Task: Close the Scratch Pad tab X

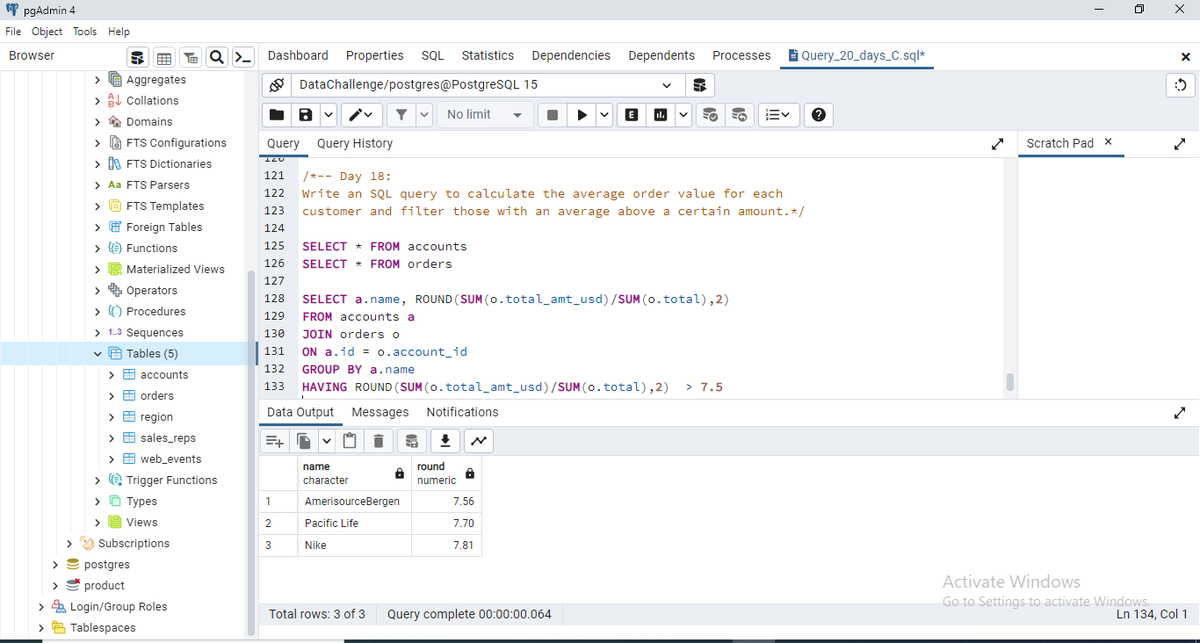Action: (x=1107, y=143)
